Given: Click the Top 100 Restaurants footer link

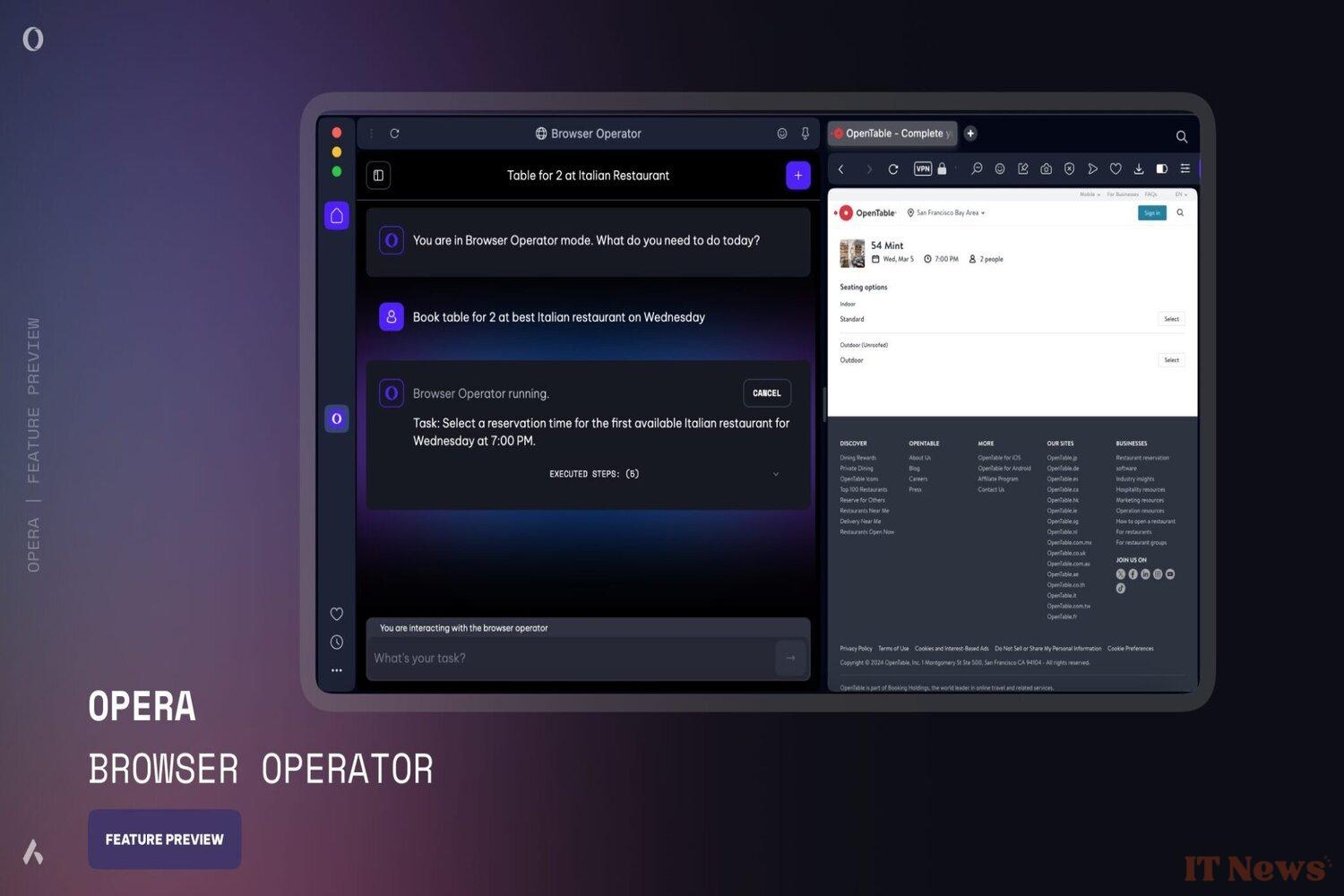Looking at the screenshot, I should click(x=864, y=490).
